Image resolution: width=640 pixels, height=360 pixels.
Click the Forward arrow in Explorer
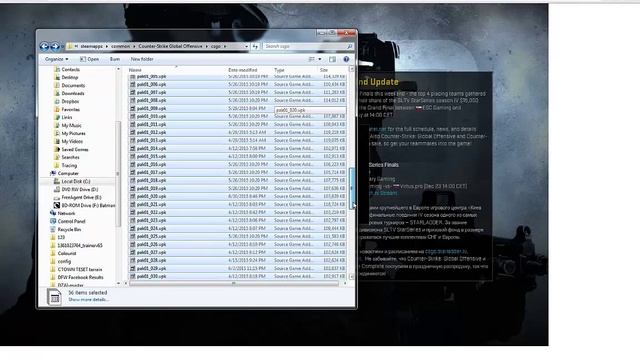coord(55,47)
